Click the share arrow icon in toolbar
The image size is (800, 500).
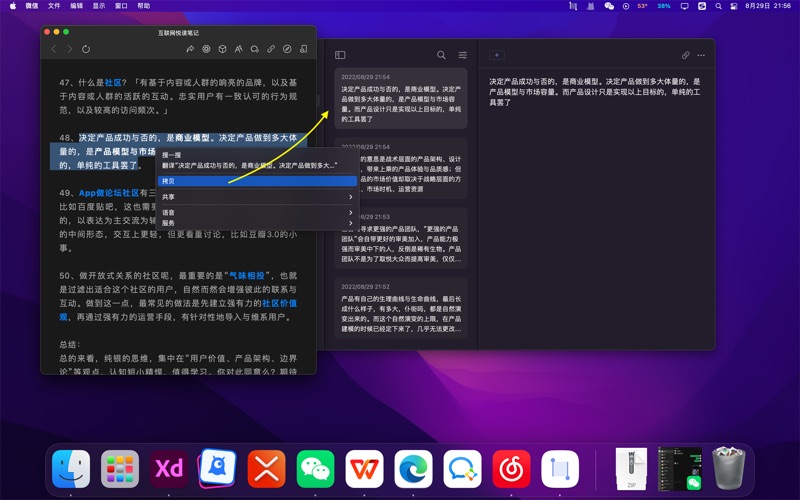(x=190, y=49)
